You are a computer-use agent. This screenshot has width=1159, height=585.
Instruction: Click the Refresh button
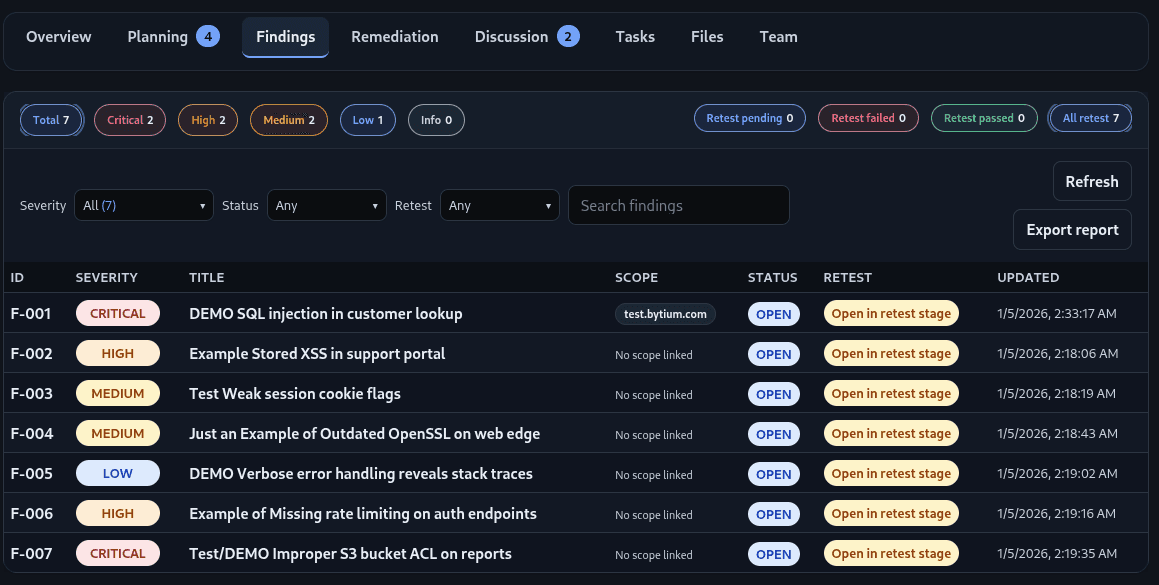1092,181
